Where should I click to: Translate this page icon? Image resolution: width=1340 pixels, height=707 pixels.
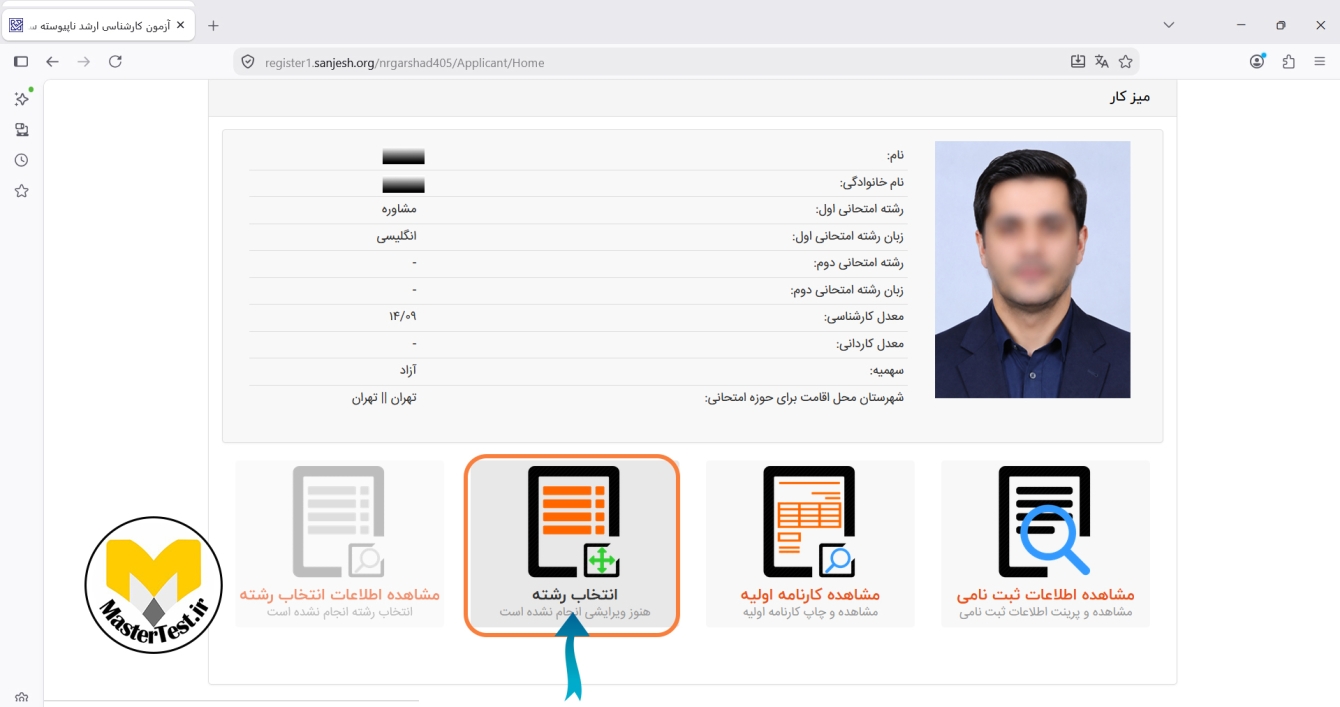[x=1102, y=62]
